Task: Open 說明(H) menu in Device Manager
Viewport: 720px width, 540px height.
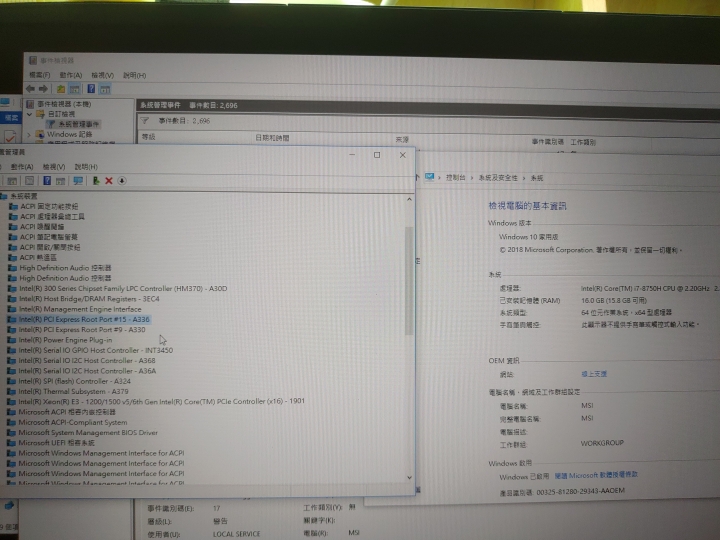Action: (x=86, y=167)
